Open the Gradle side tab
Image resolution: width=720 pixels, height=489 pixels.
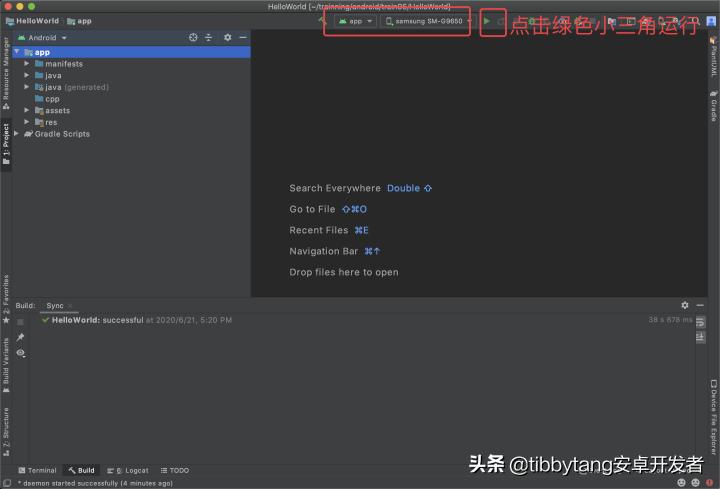click(714, 106)
